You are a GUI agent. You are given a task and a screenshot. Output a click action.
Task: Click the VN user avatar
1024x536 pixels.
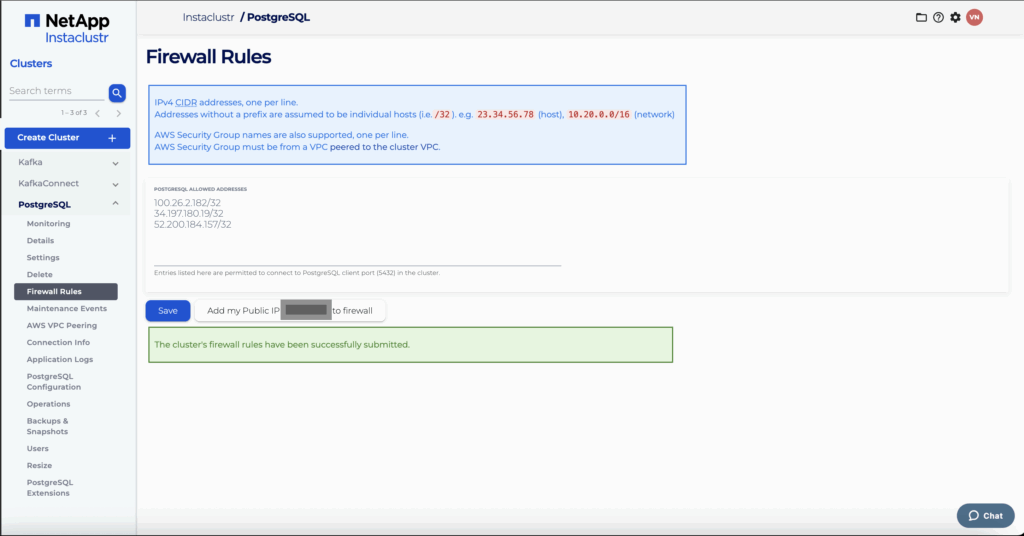click(x=974, y=17)
